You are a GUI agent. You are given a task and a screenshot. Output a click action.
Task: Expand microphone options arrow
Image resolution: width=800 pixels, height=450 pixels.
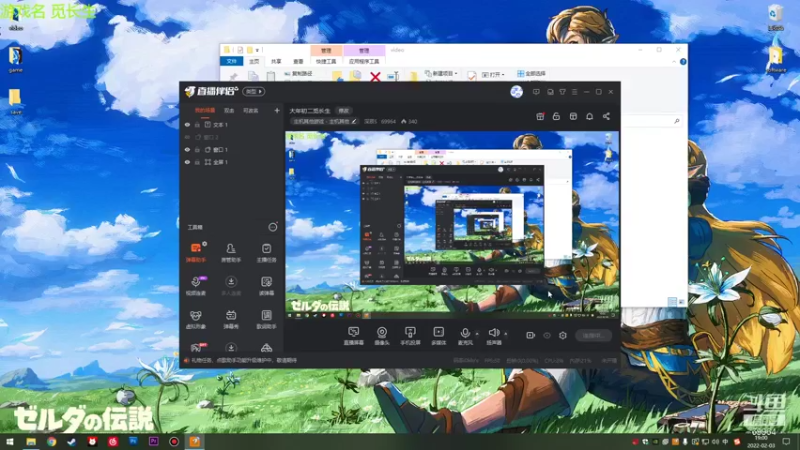coord(477,334)
